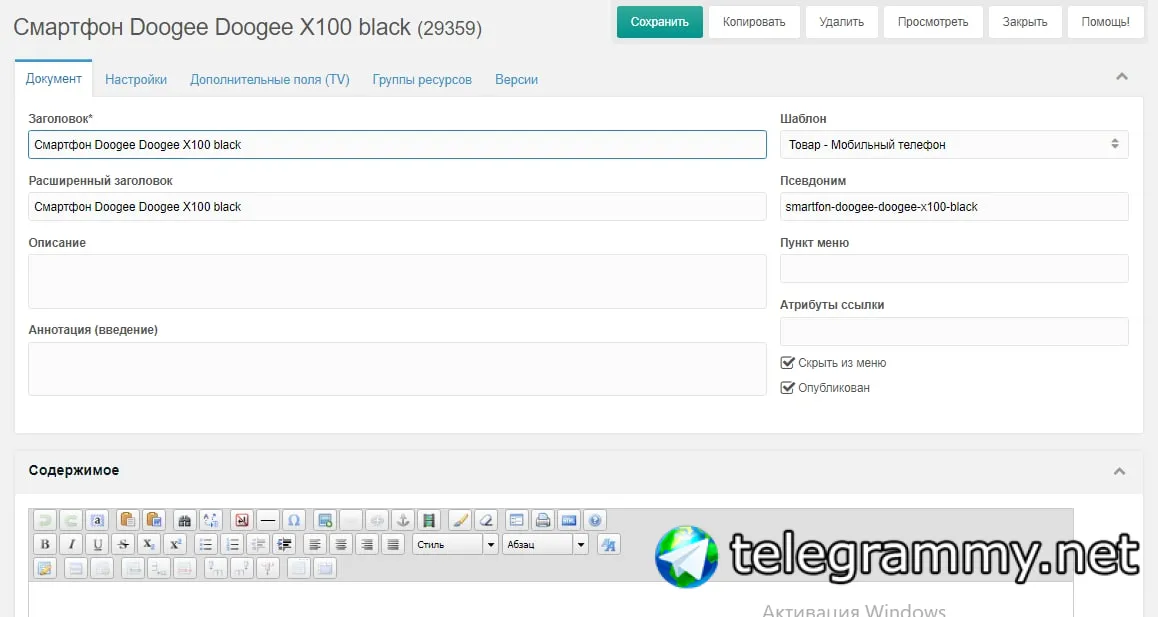Center align the text
This screenshot has width=1158, height=617.
point(340,545)
